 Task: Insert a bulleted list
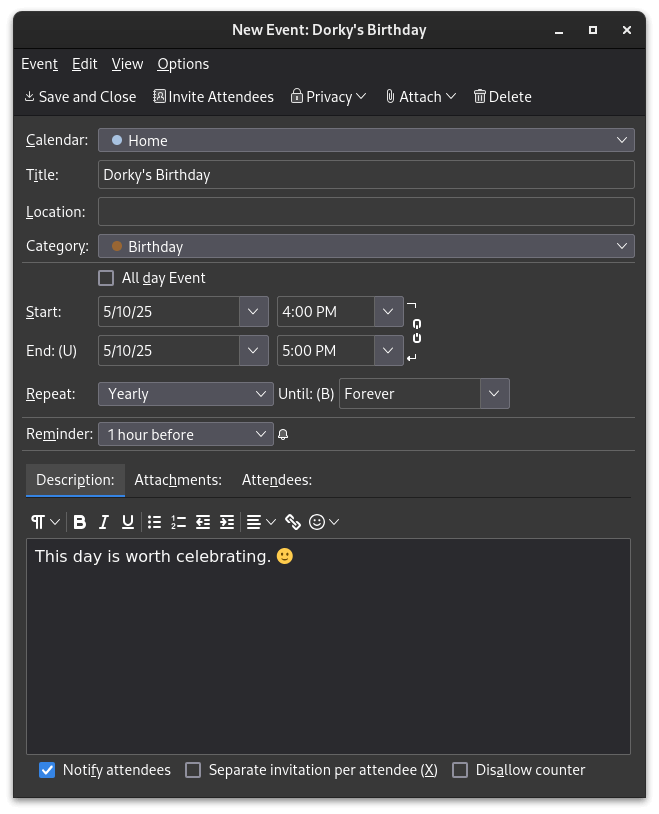(154, 522)
